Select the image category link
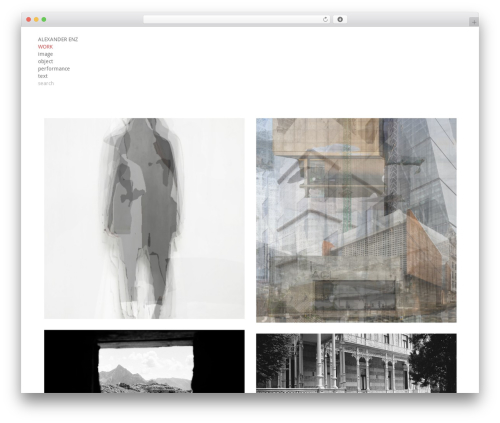The height and width of the screenshot is (423, 500). tap(45, 54)
